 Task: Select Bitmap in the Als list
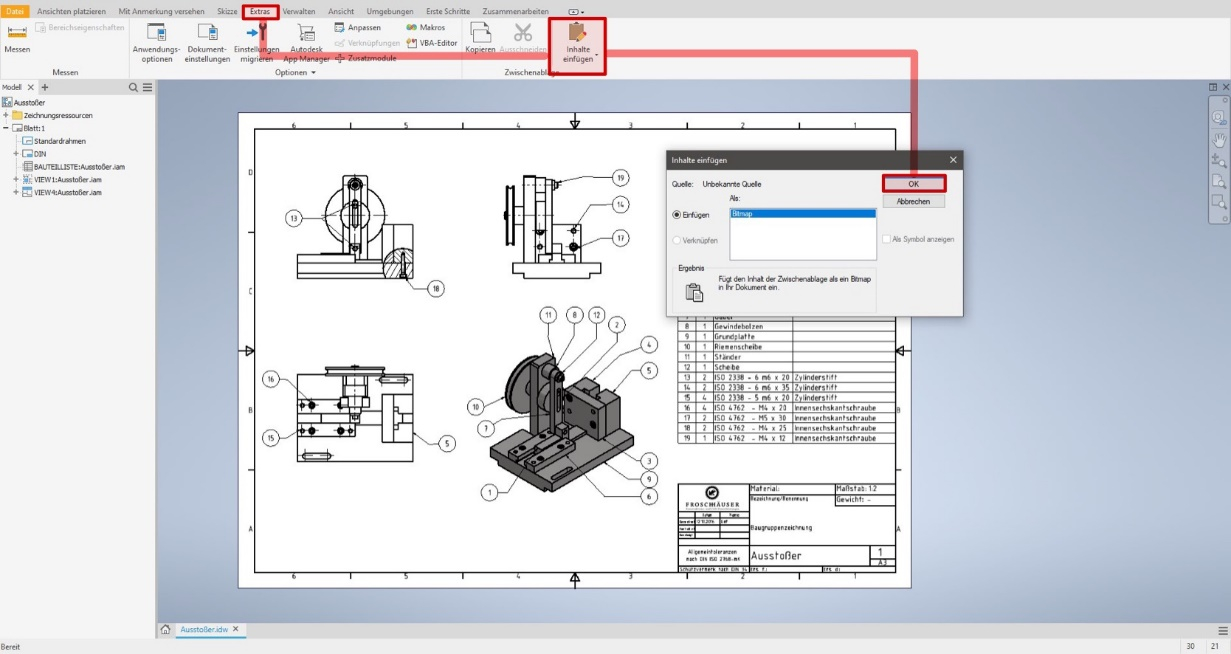click(x=803, y=214)
